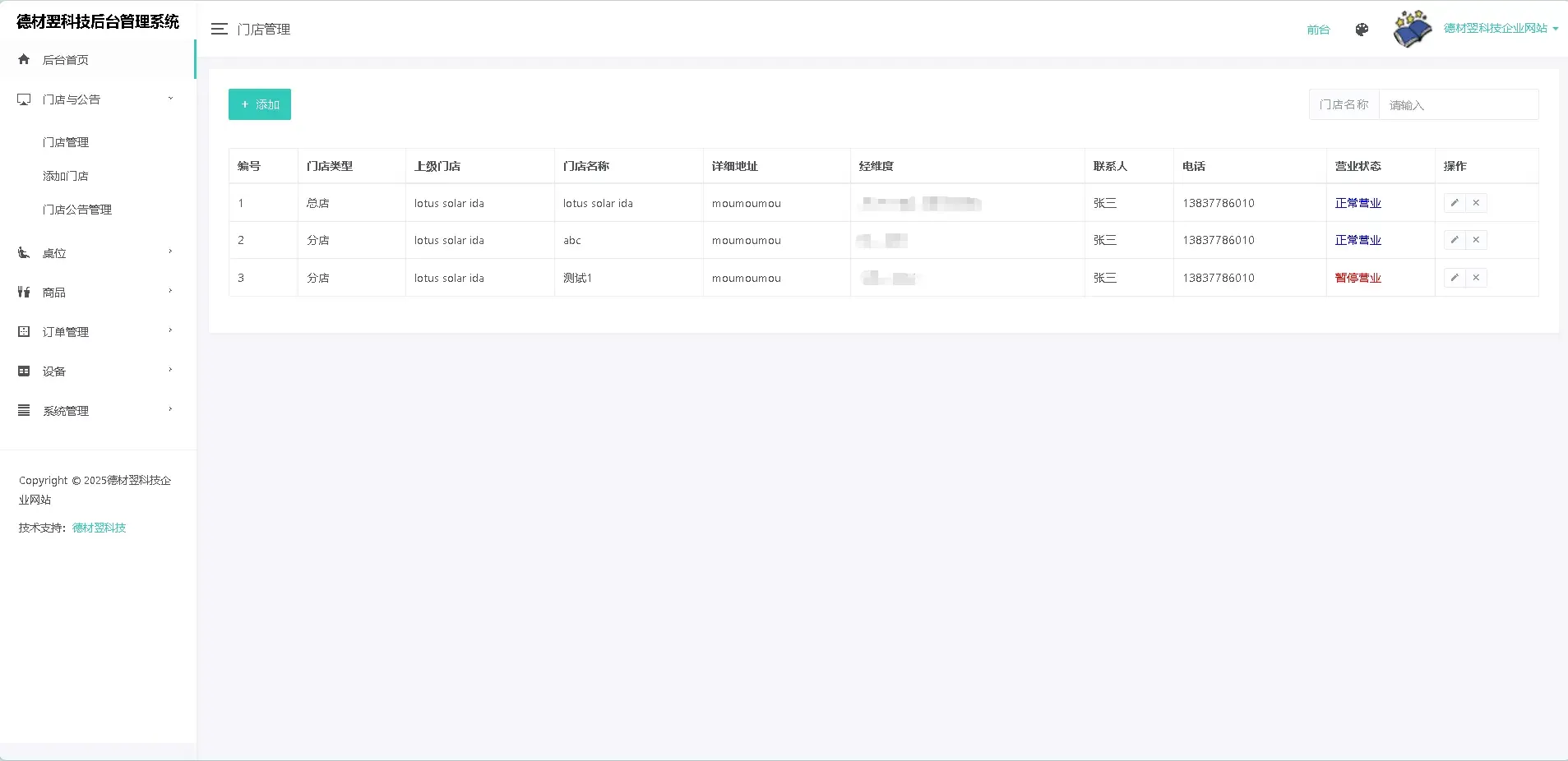
Task: Click pencil edit icon for 测试1 row
Action: click(x=1455, y=278)
